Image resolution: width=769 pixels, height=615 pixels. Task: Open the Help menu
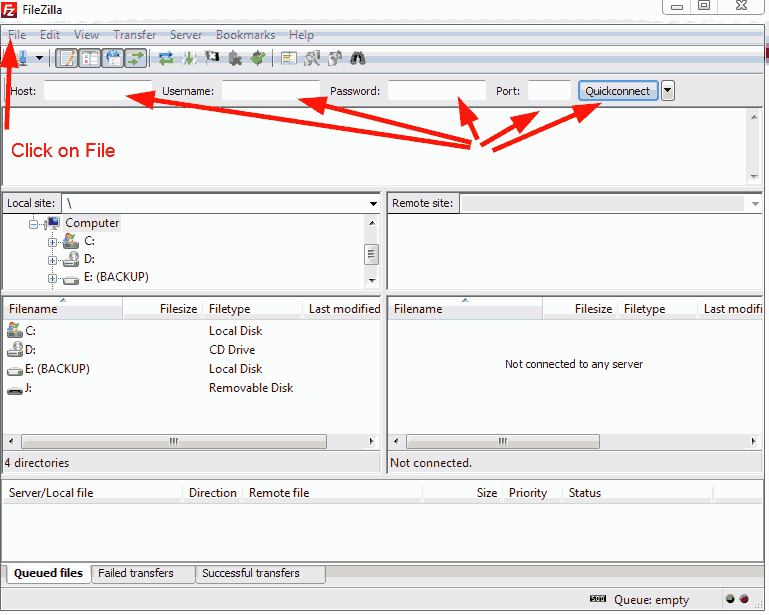click(x=301, y=35)
